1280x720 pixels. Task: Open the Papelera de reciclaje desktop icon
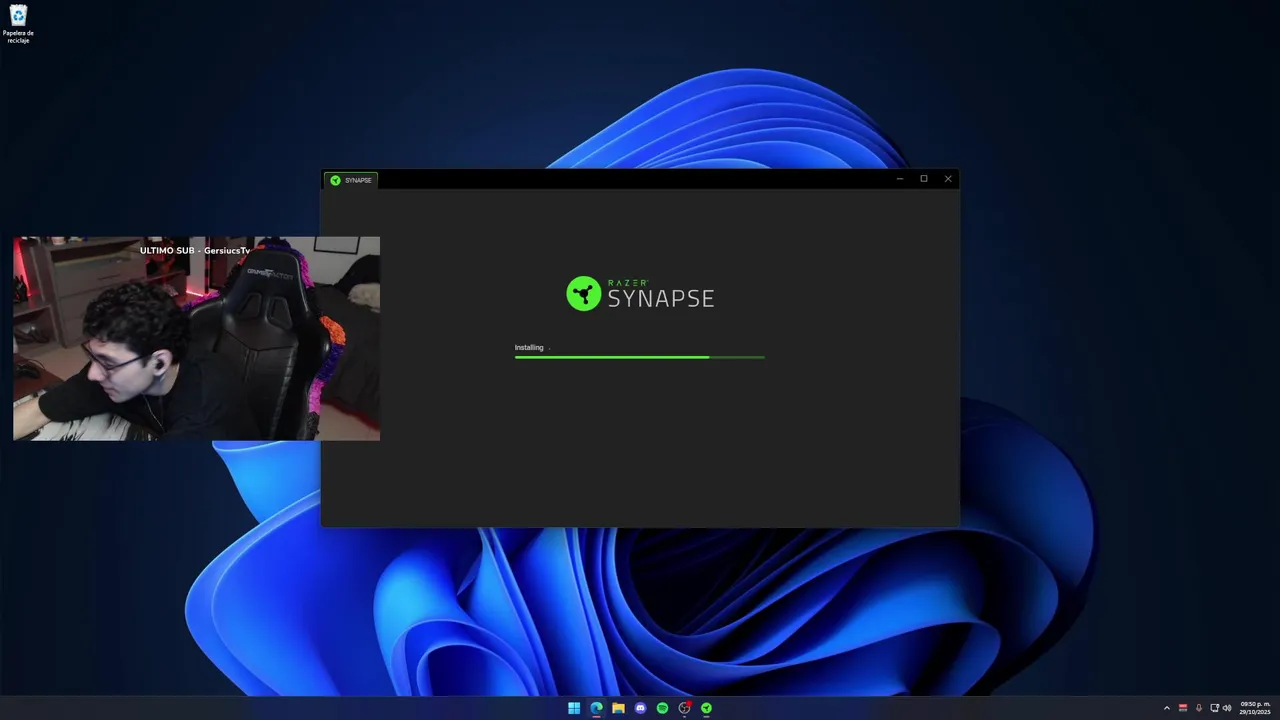coord(18,24)
